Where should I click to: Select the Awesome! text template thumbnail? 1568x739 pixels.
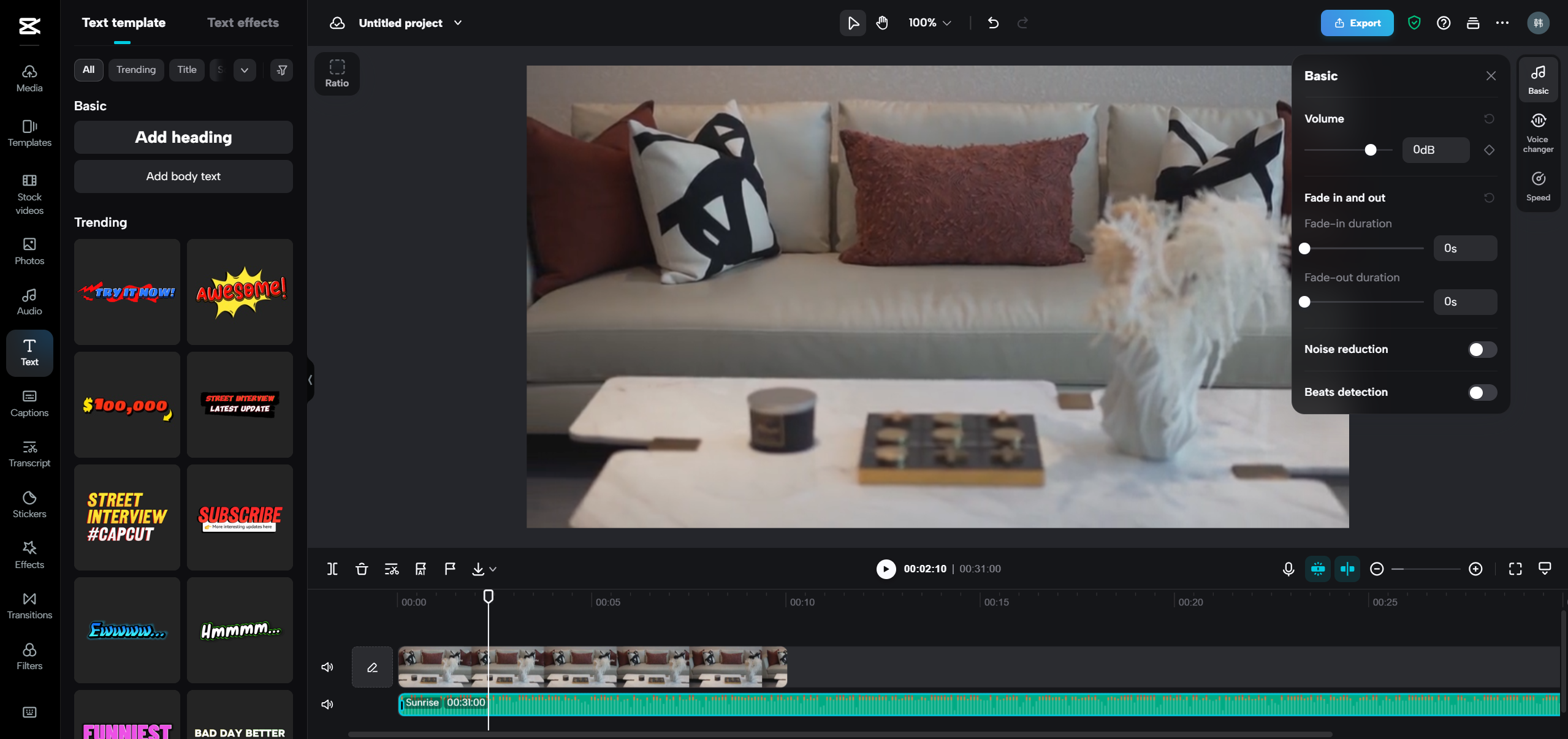click(x=240, y=292)
